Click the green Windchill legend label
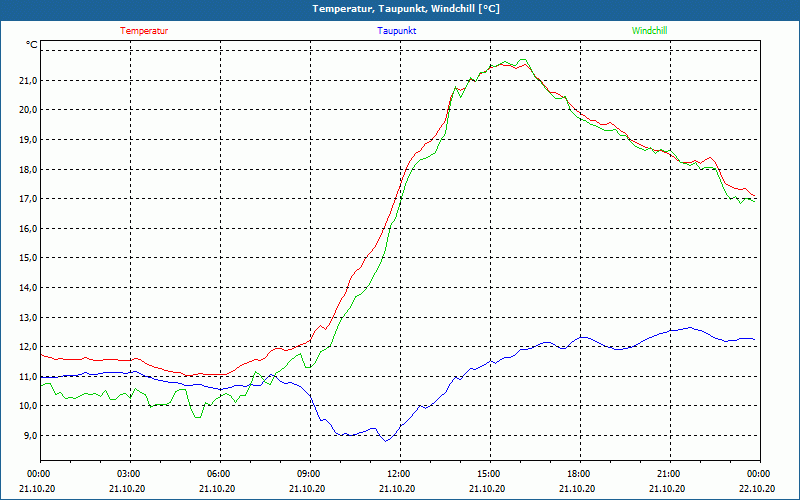The width and height of the screenshot is (800, 500). 649,31
